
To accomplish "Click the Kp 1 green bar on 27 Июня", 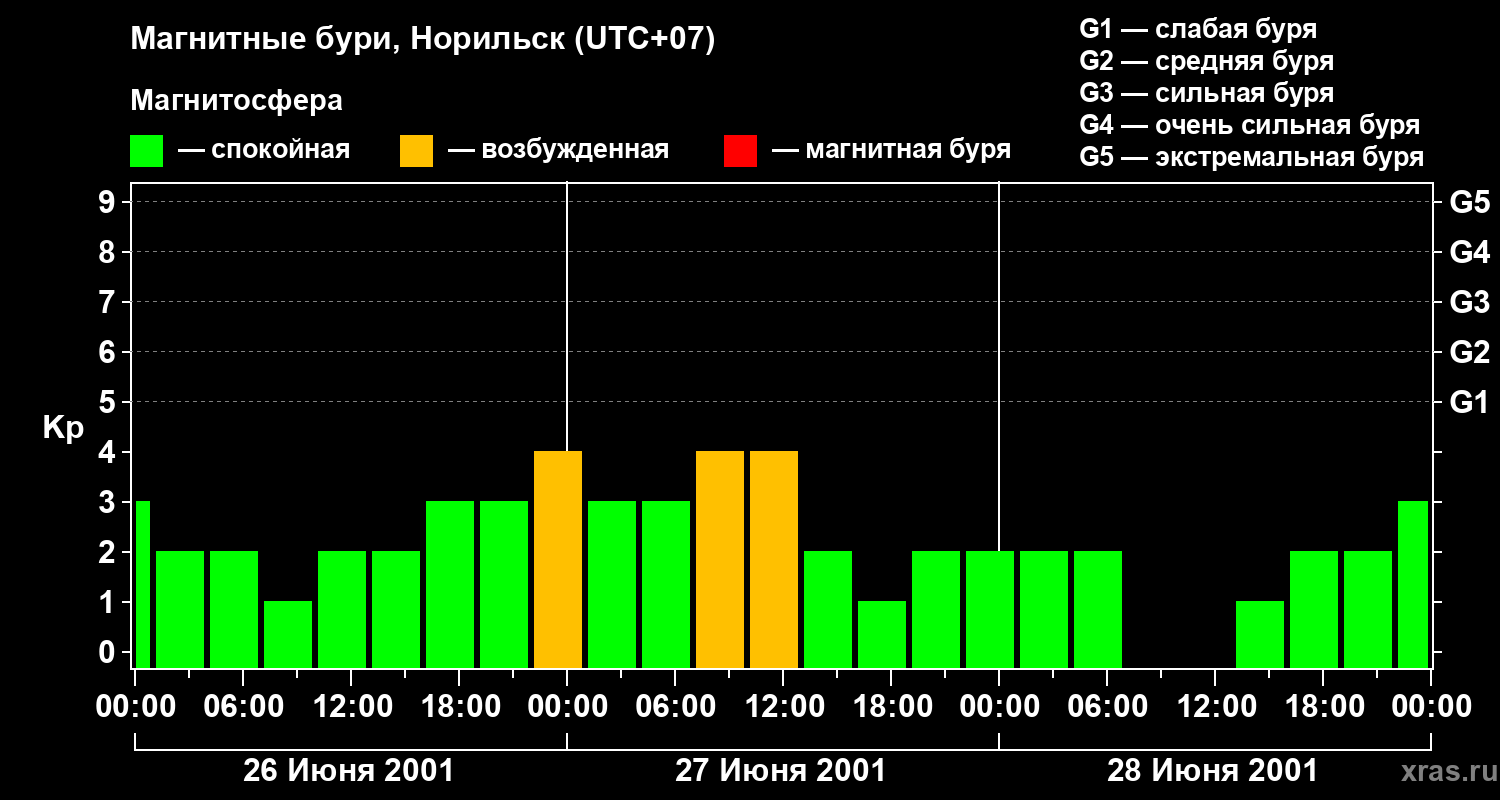I will (882, 634).
